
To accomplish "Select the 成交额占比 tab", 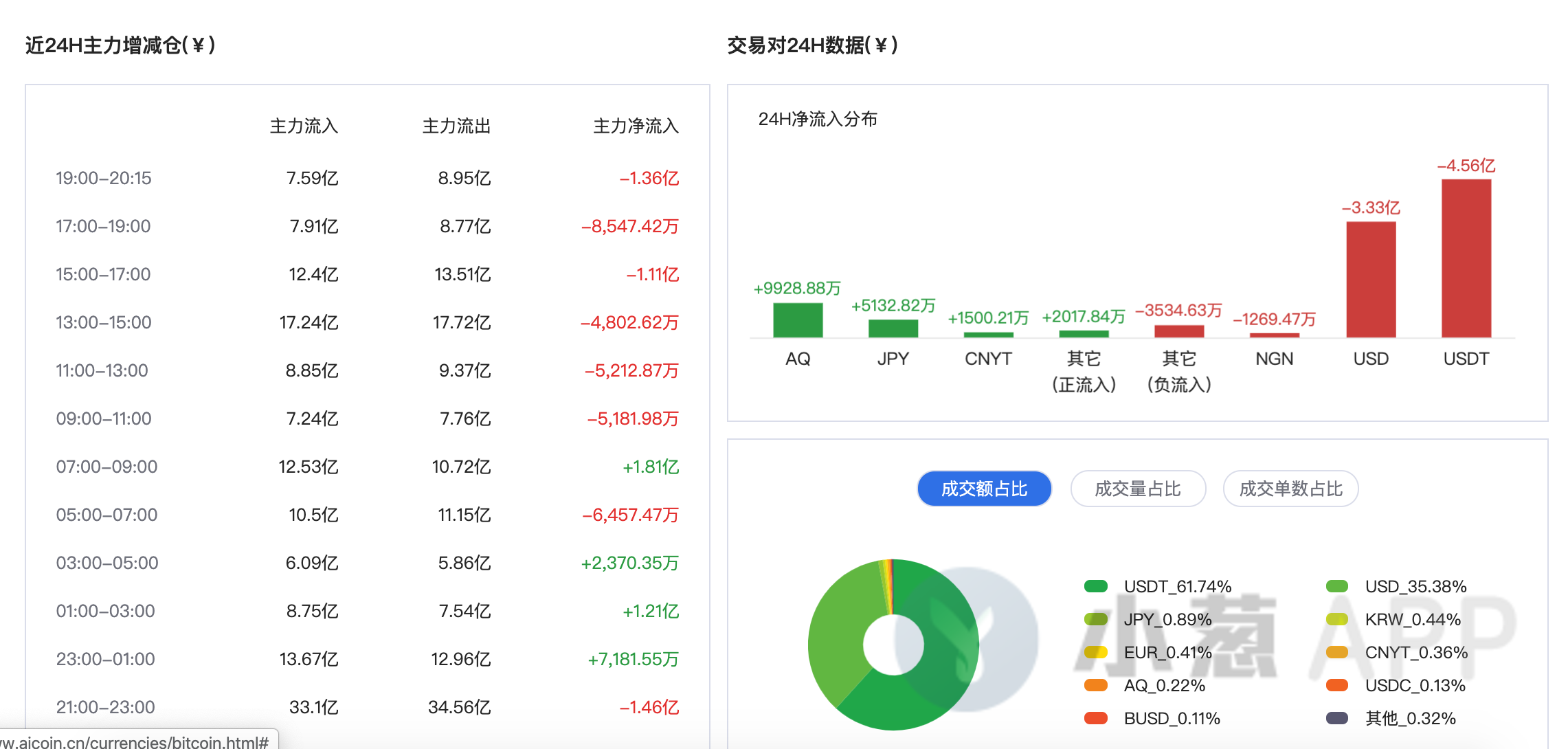I will point(984,489).
